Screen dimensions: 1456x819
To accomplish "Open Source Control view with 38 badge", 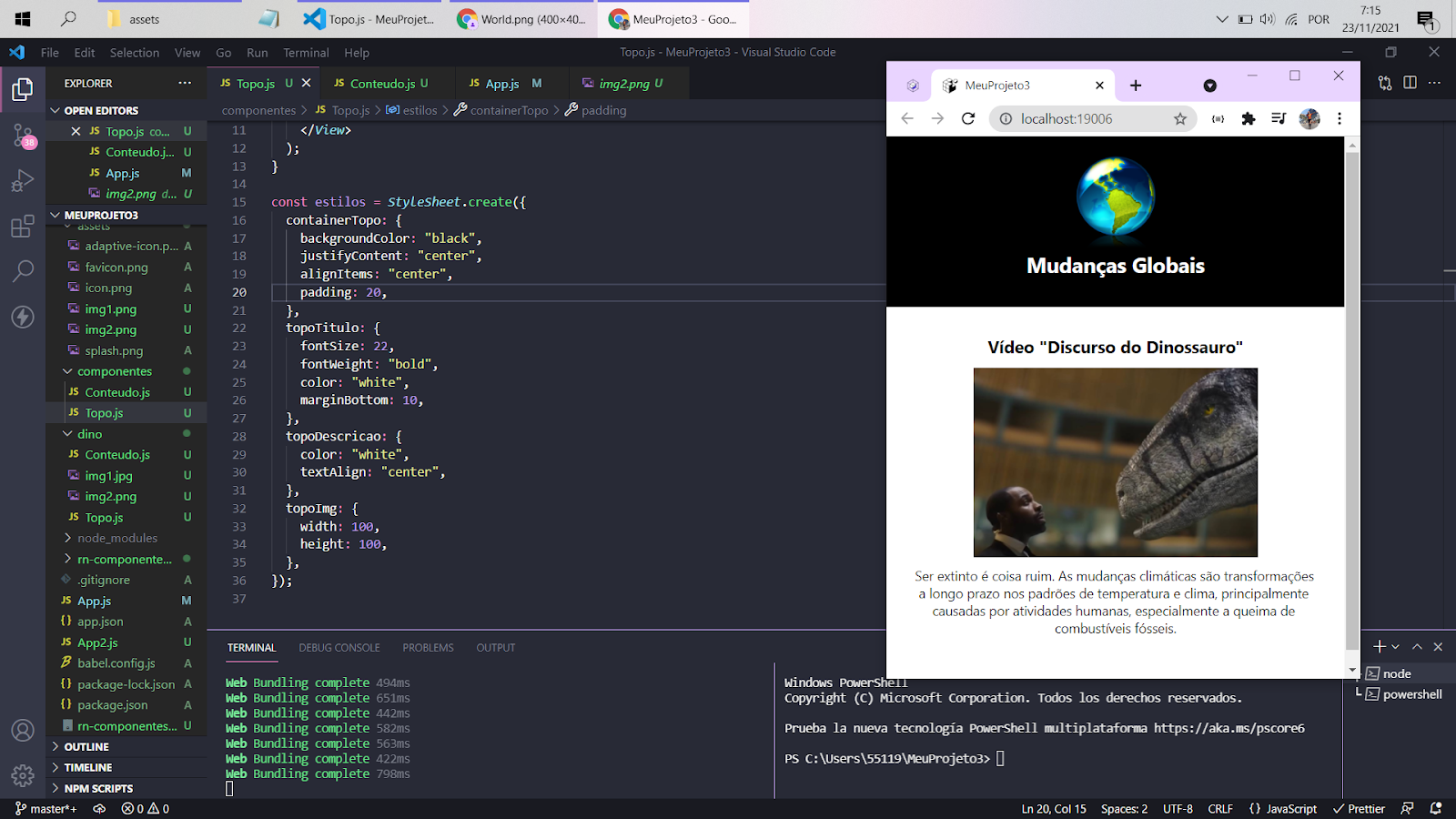I will [23, 136].
